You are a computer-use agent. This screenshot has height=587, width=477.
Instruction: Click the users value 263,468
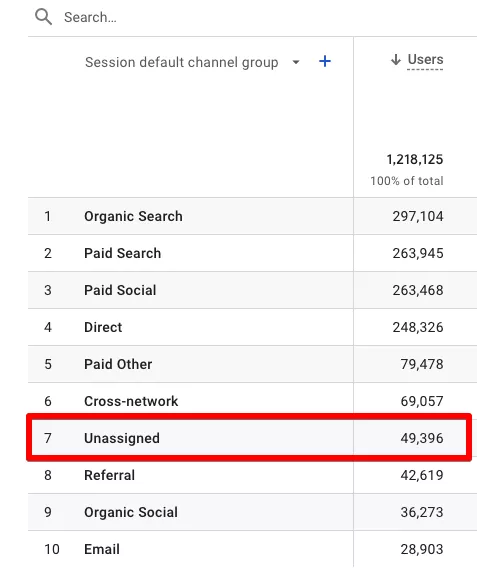(x=418, y=291)
